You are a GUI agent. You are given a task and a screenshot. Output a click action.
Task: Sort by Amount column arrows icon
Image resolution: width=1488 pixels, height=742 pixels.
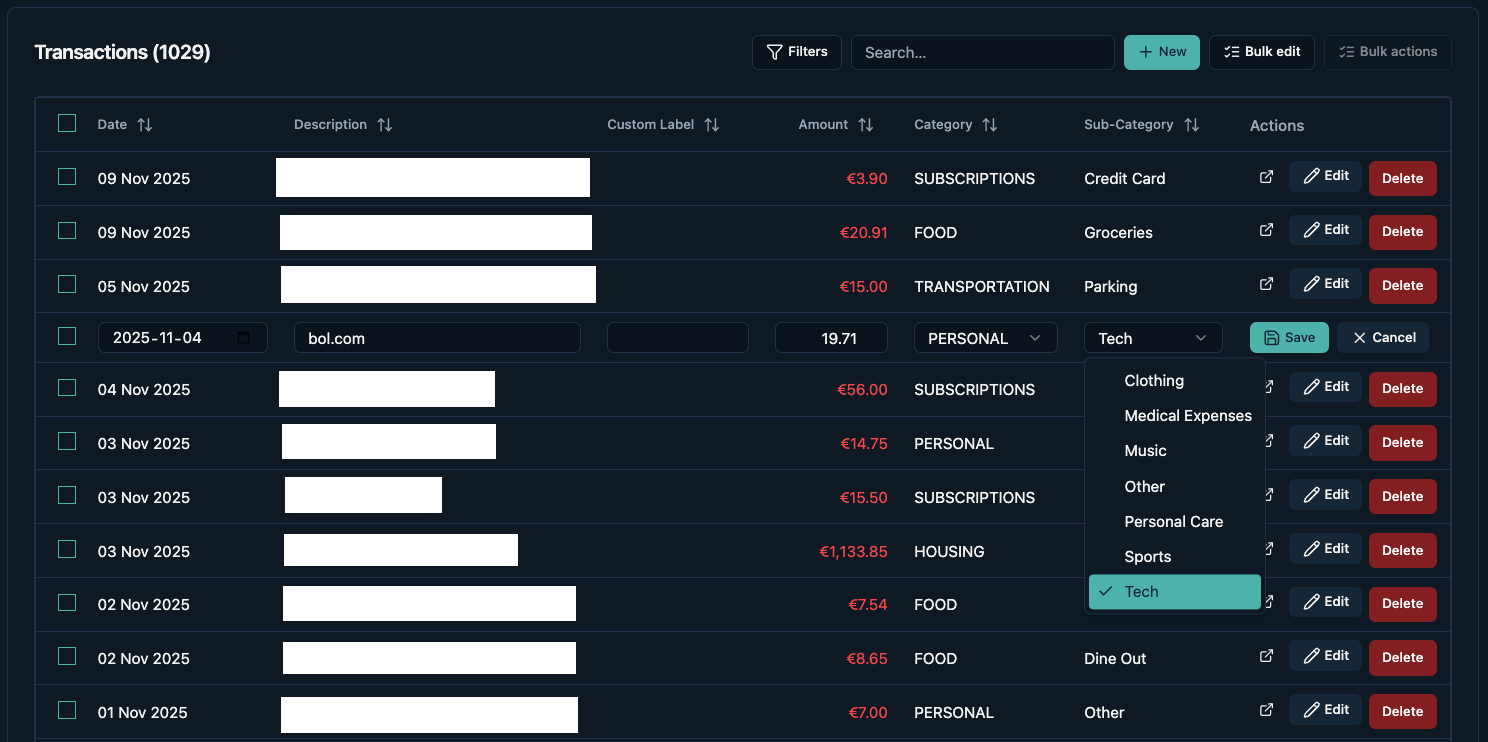pyautogui.click(x=866, y=125)
